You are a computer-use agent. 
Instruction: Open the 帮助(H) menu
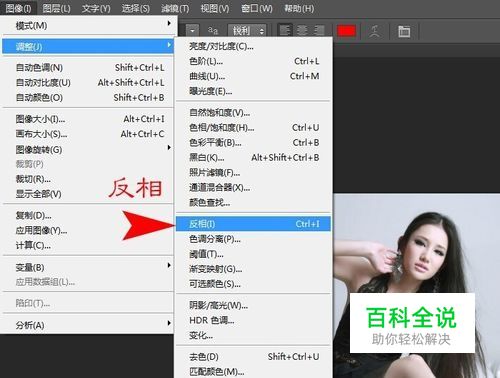point(299,8)
